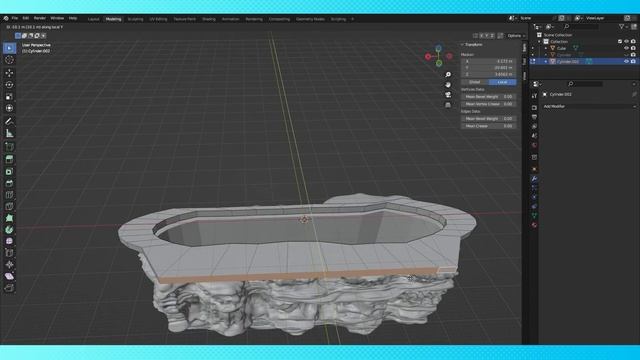Viewport: 640px width, 360px height.
Task: Toggle camera view in the viewport
Action: 448,95
